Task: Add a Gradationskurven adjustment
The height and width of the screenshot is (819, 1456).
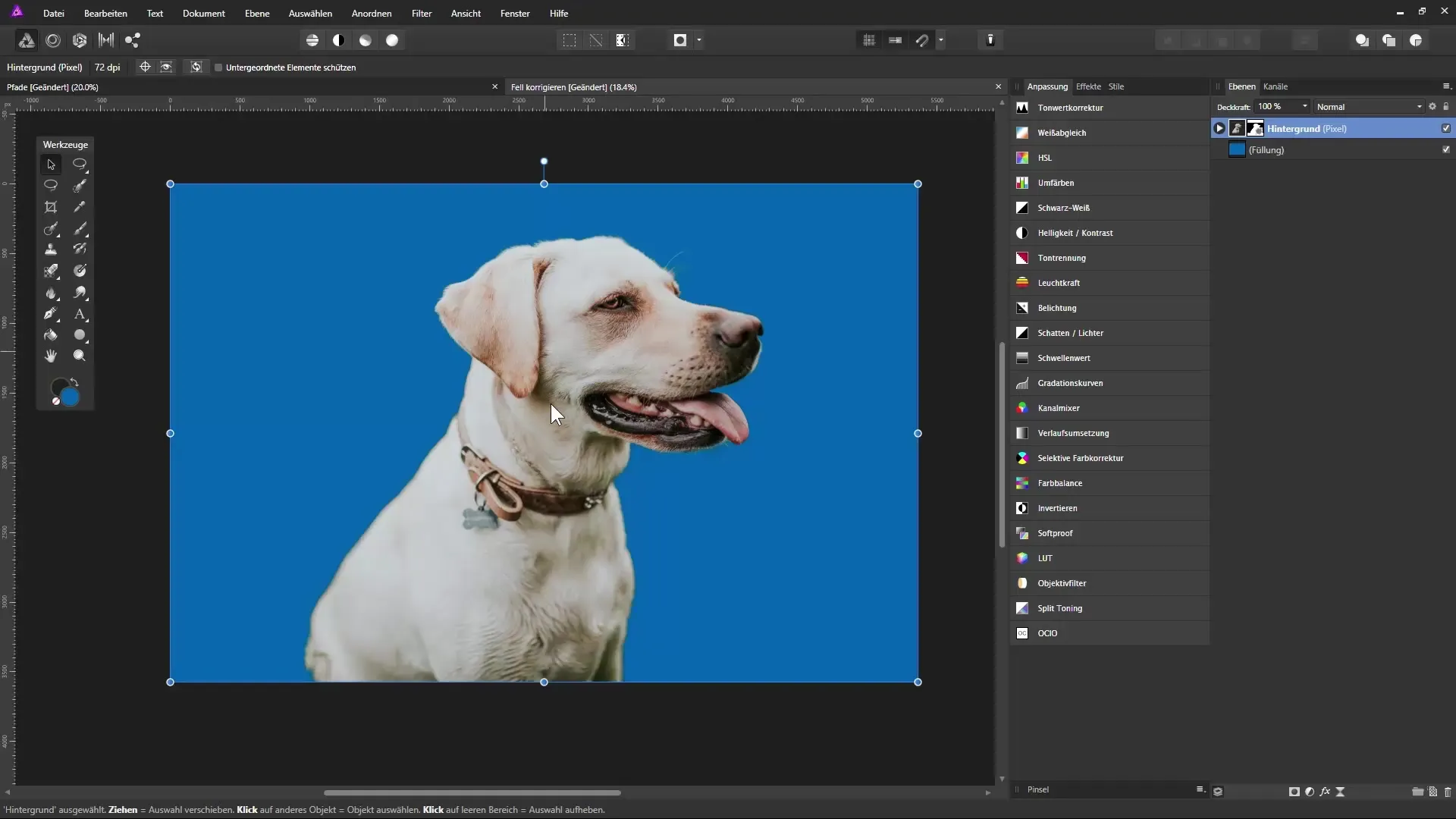Action: [x=1110, y=383]
